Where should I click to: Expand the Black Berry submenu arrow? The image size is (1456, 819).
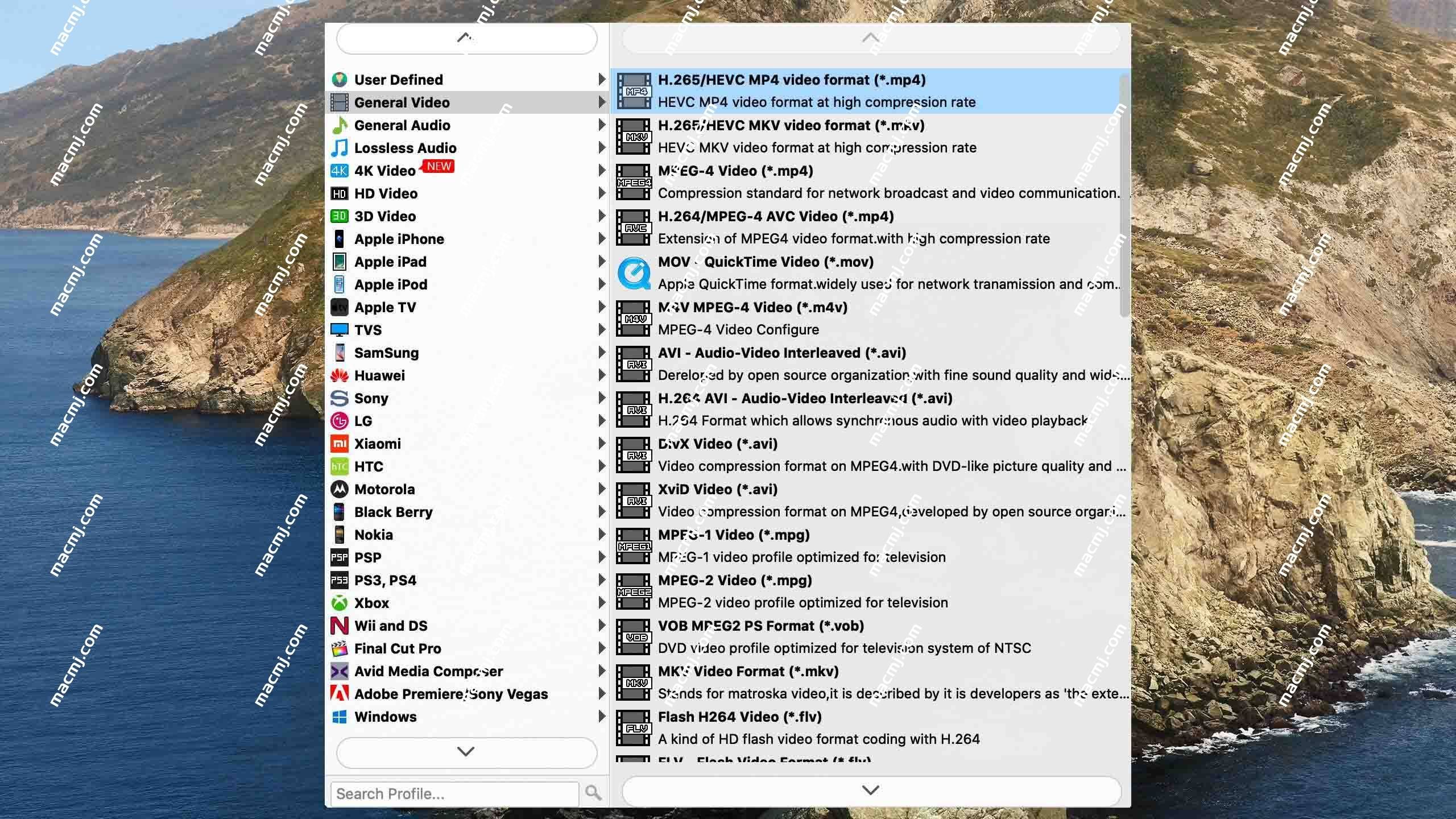tap(602, 512)
